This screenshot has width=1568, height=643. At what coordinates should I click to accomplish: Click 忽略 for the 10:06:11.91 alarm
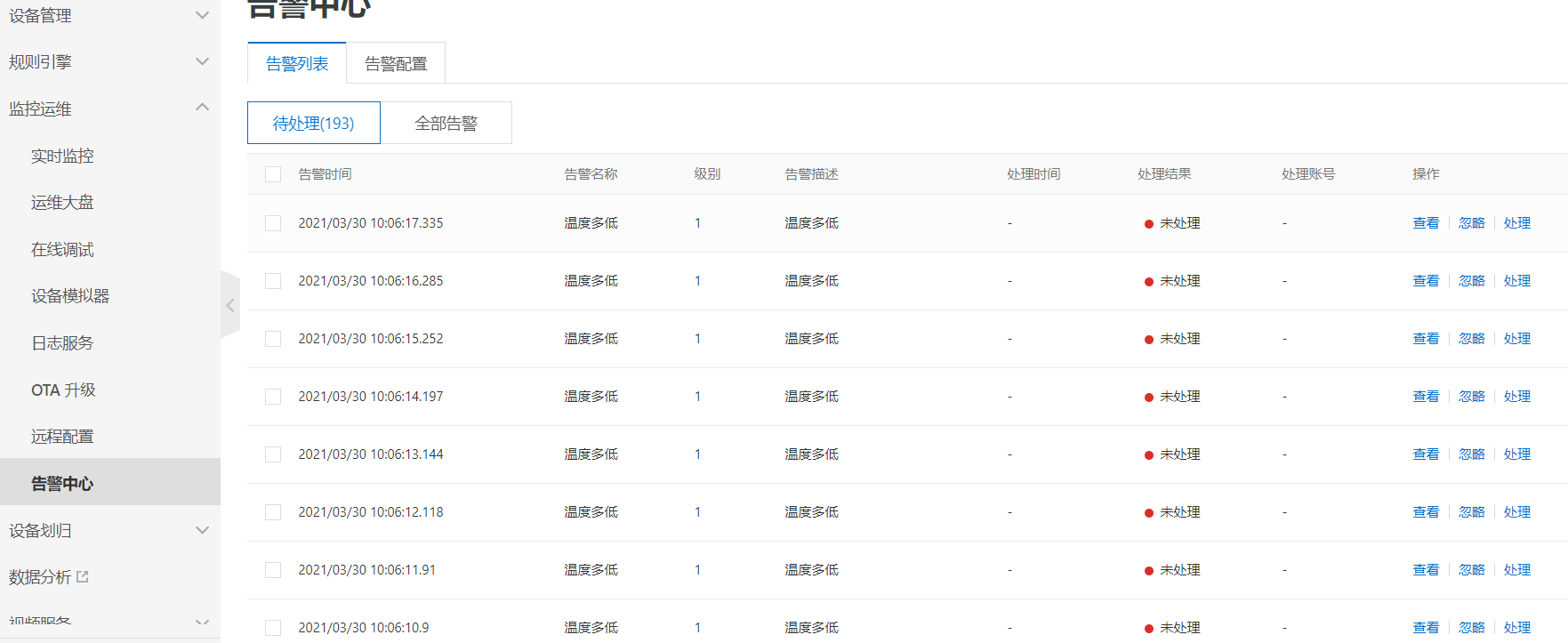[x=1472, y=570]
